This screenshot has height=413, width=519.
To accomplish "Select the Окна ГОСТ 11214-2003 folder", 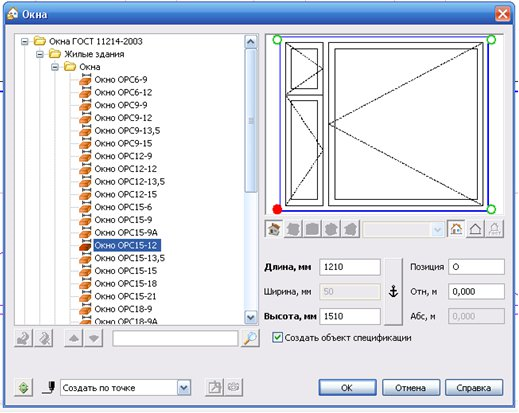I will (96, 41).
